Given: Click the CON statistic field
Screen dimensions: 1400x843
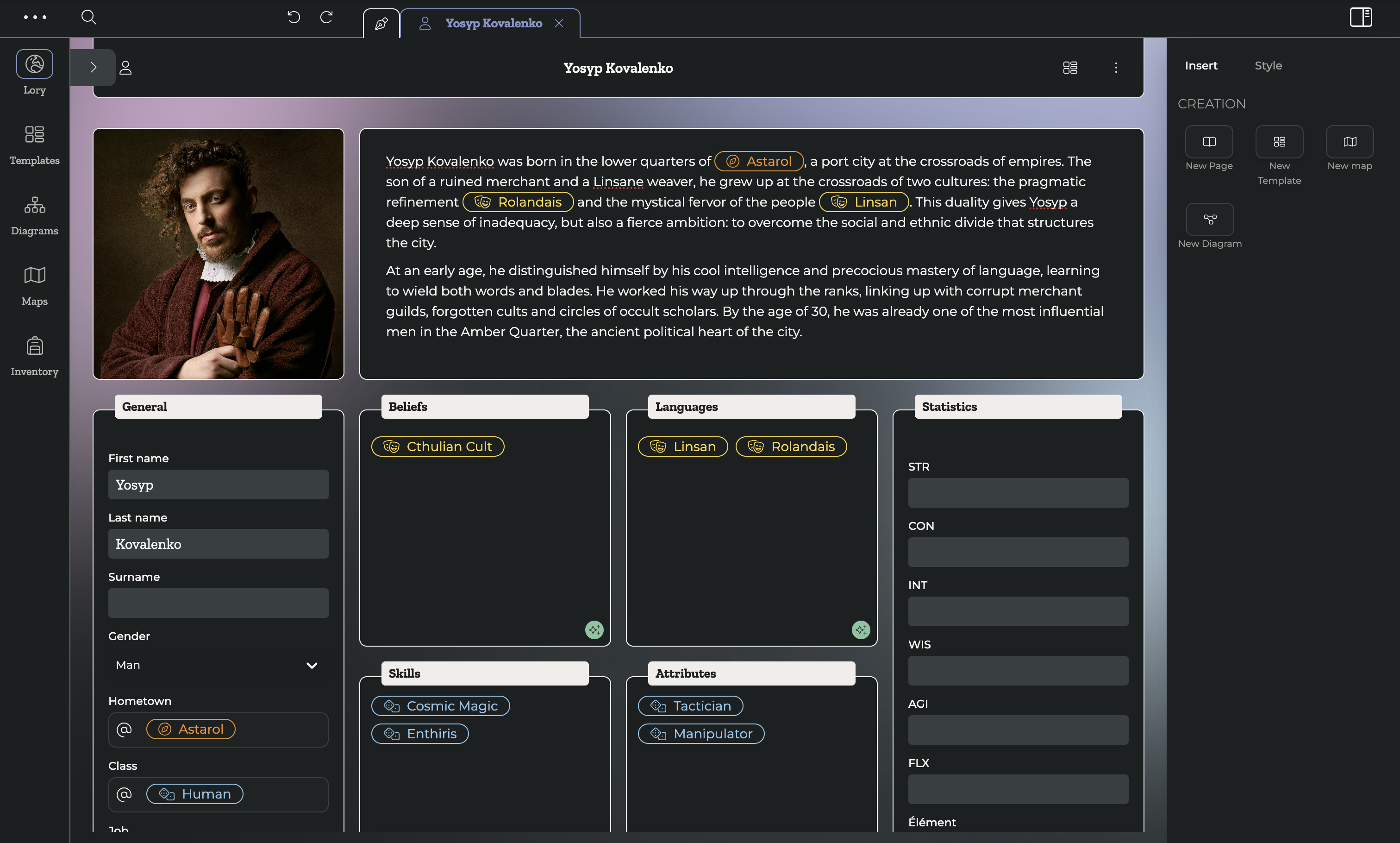Looking at the screenshot, I should 1019,552.
